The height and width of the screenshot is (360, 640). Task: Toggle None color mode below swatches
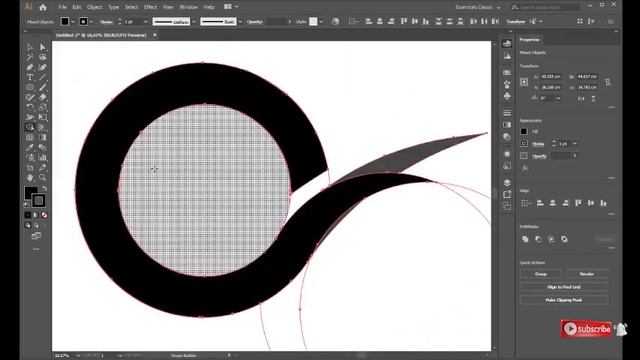44,215
